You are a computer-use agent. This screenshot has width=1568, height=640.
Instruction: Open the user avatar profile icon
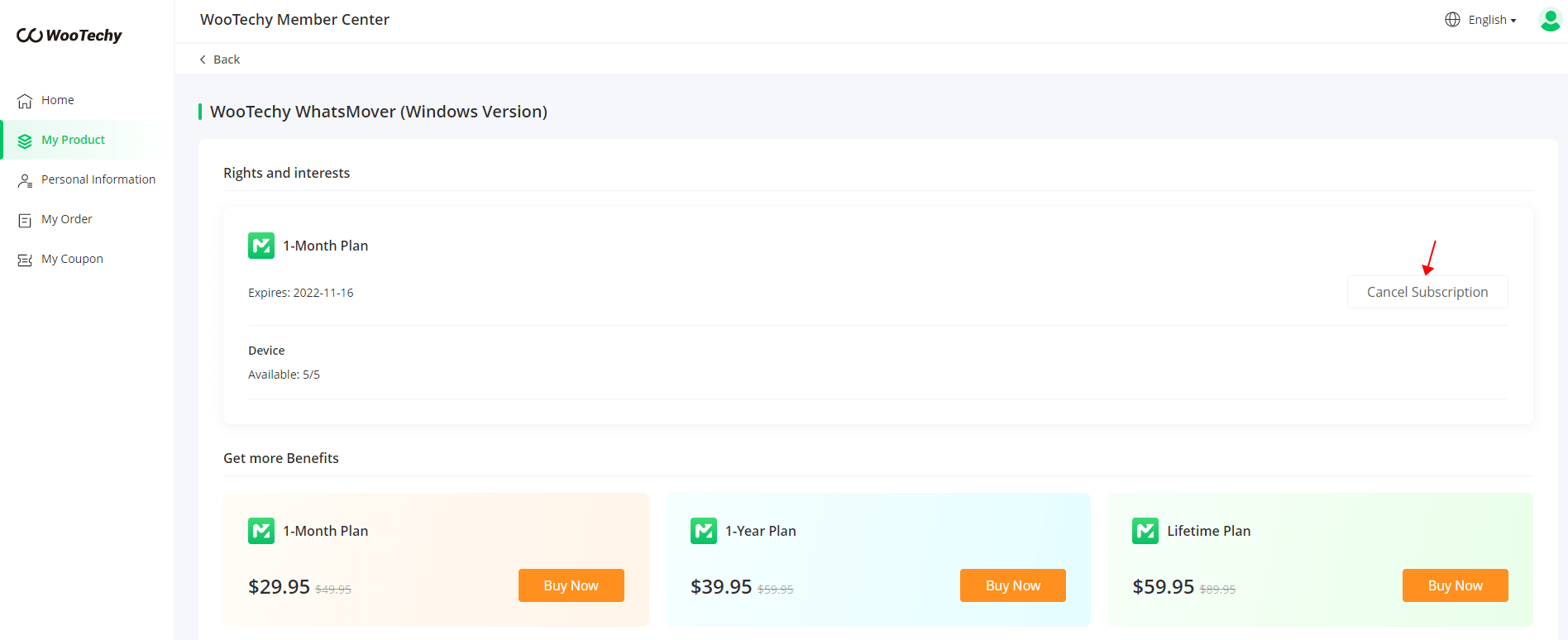click(1550, 20)
